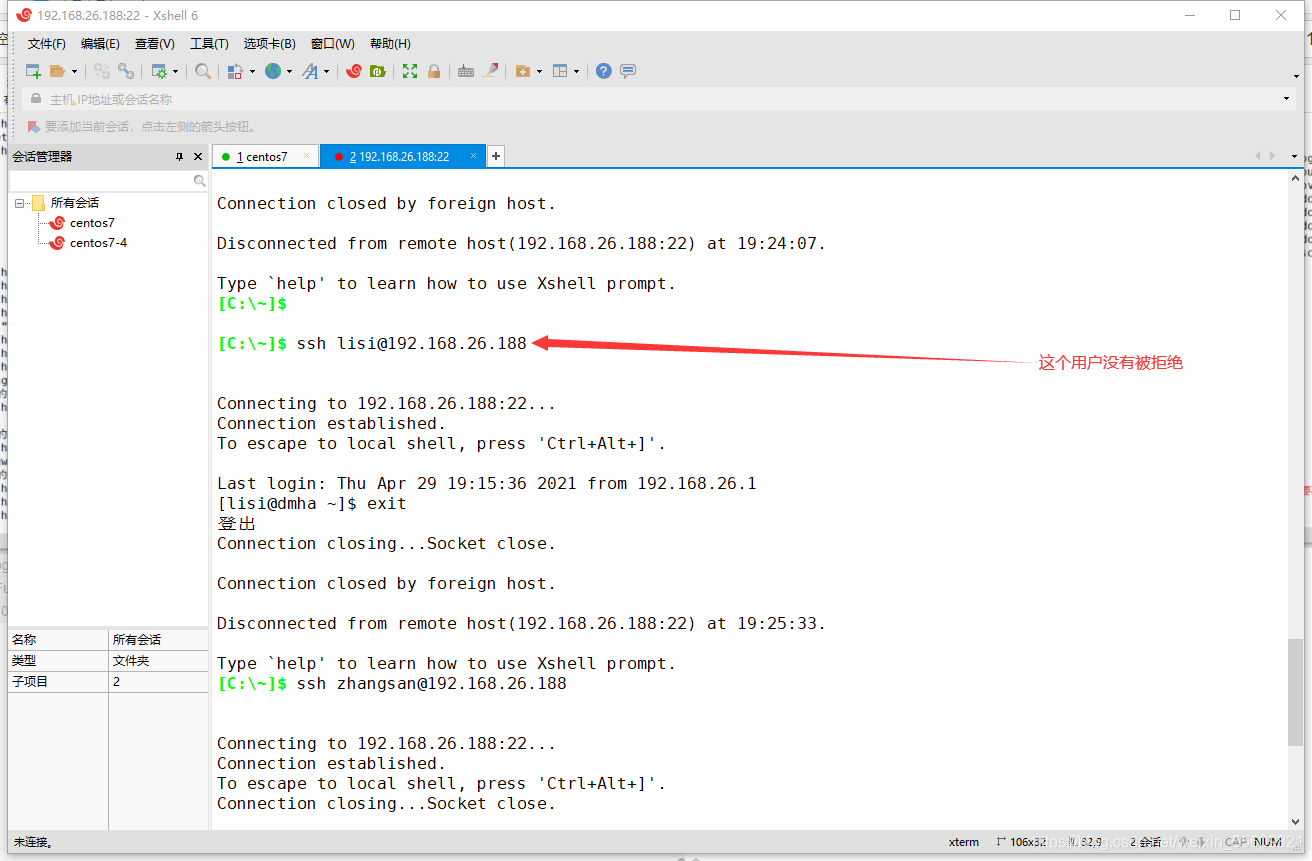The height and width of the screenshot is (861, 1312).
Task: Add a new tab with plus button
Action: click(496, 157)
